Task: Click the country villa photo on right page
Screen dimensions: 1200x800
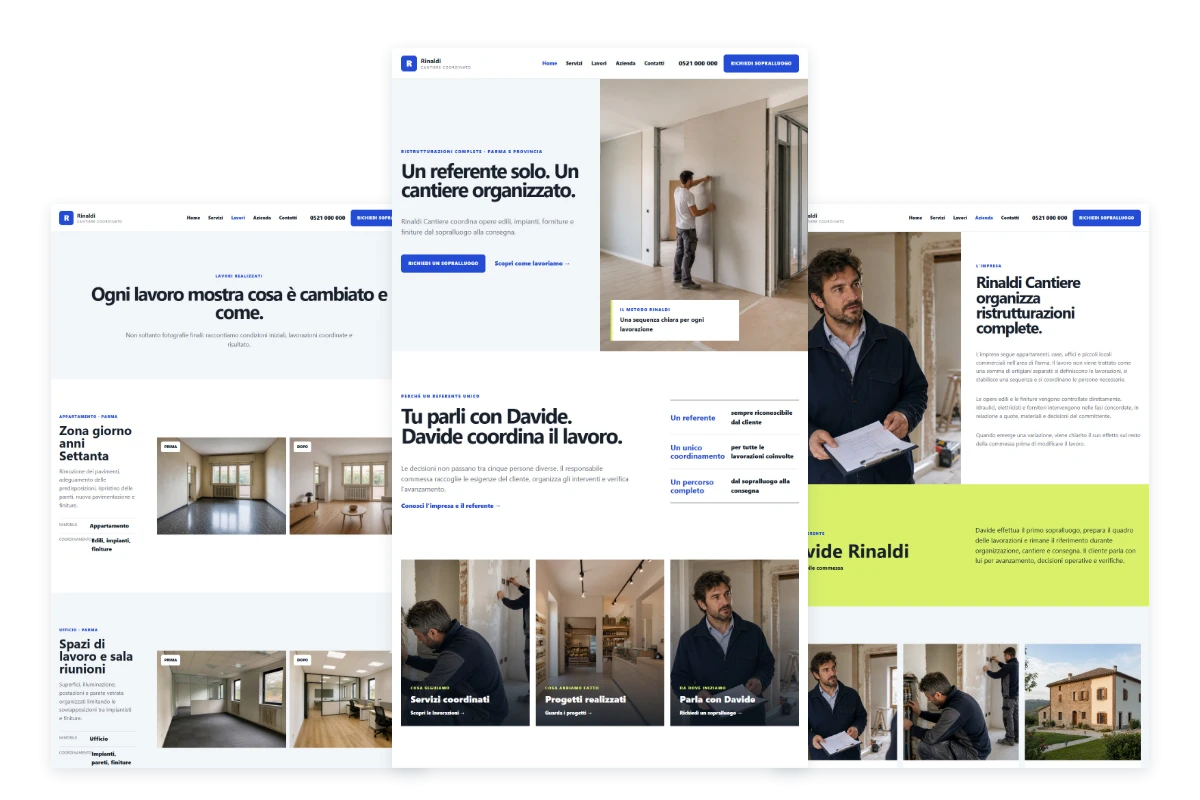Action: 1082,701
